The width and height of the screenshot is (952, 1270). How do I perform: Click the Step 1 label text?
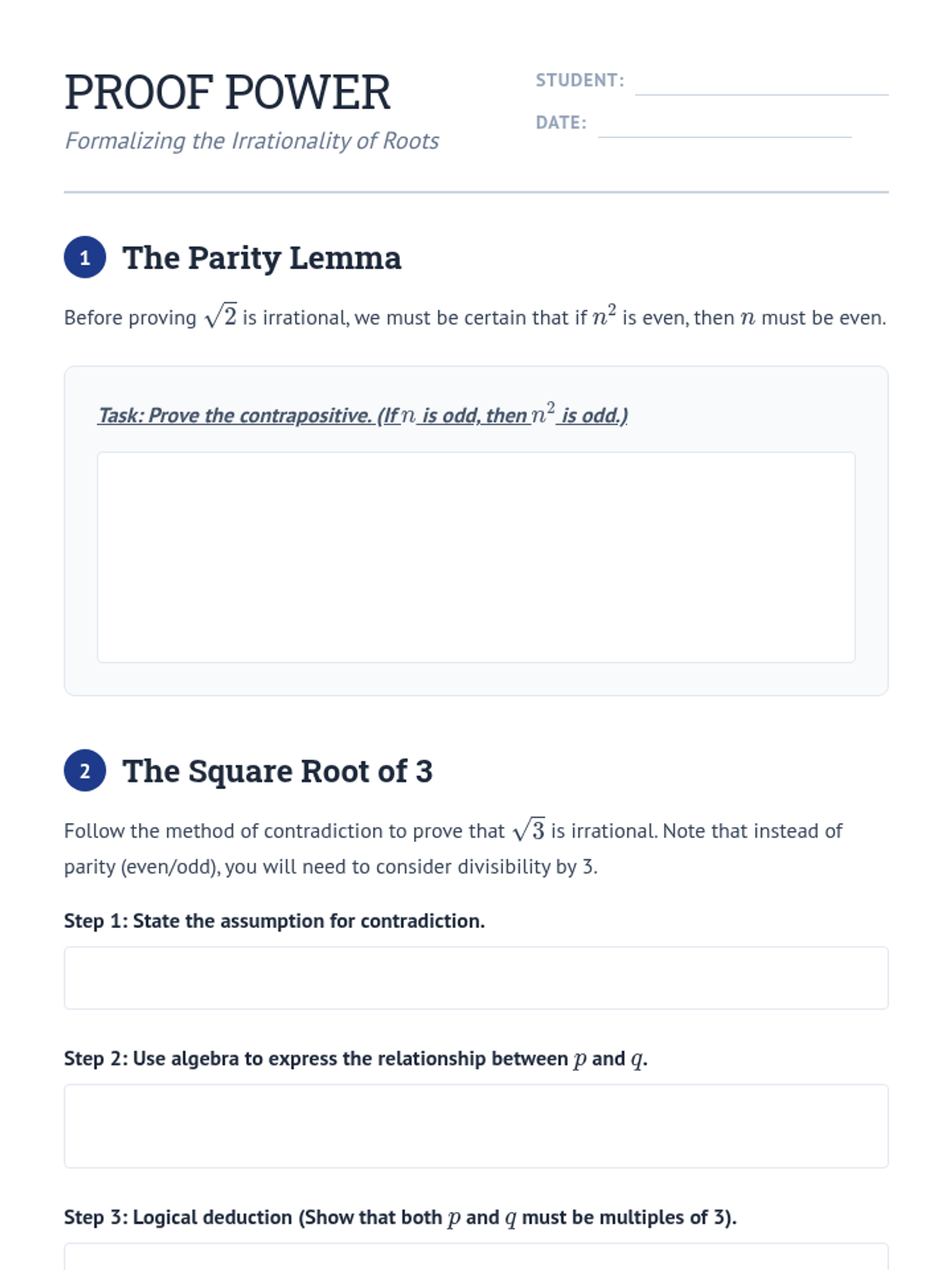click(x=274, y=921)
